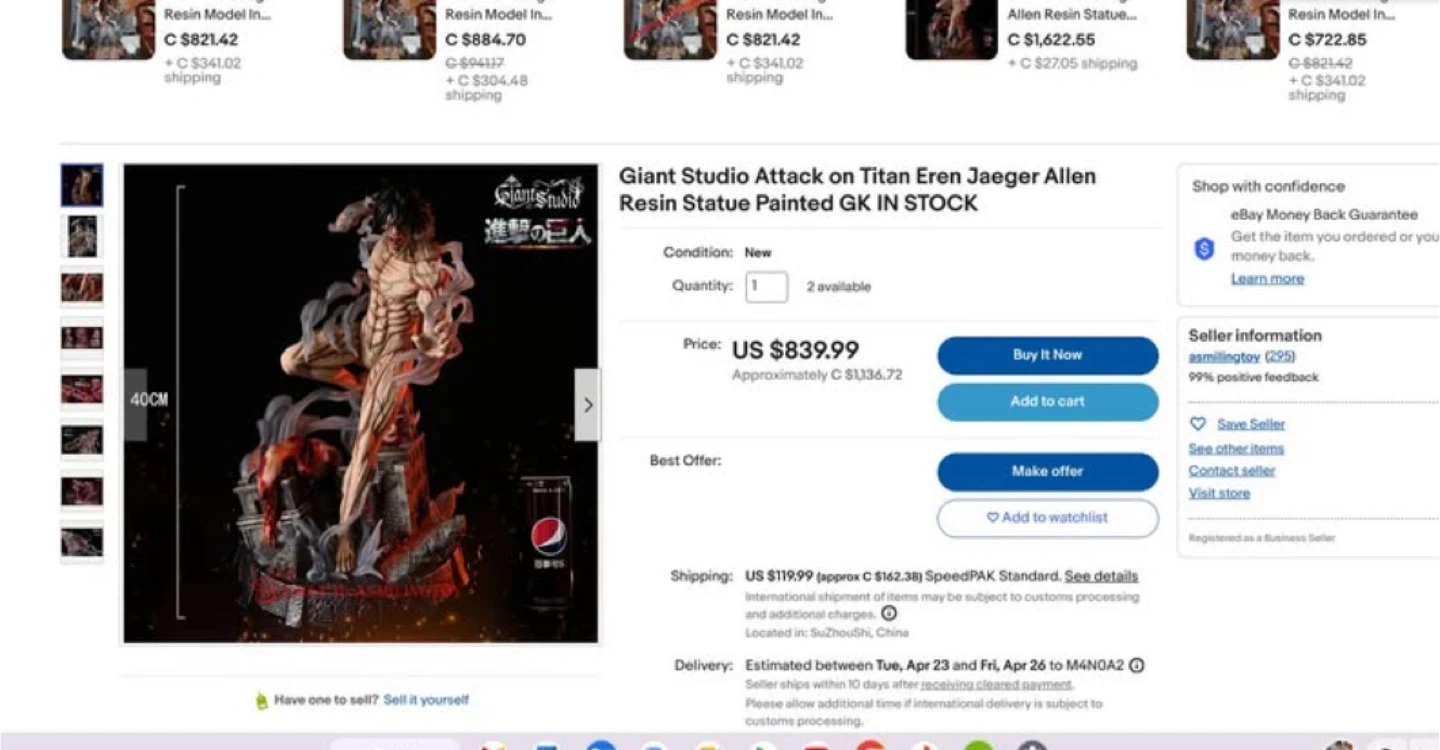Visit the seller's store
Screen dimensions: 1440x750
point(1219,493)
